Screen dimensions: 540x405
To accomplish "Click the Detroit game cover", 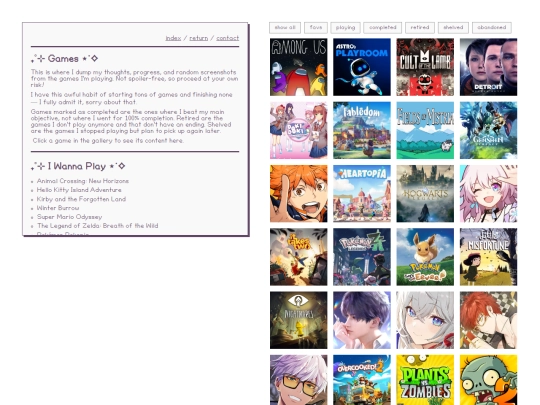I will (x=488, y=67).
